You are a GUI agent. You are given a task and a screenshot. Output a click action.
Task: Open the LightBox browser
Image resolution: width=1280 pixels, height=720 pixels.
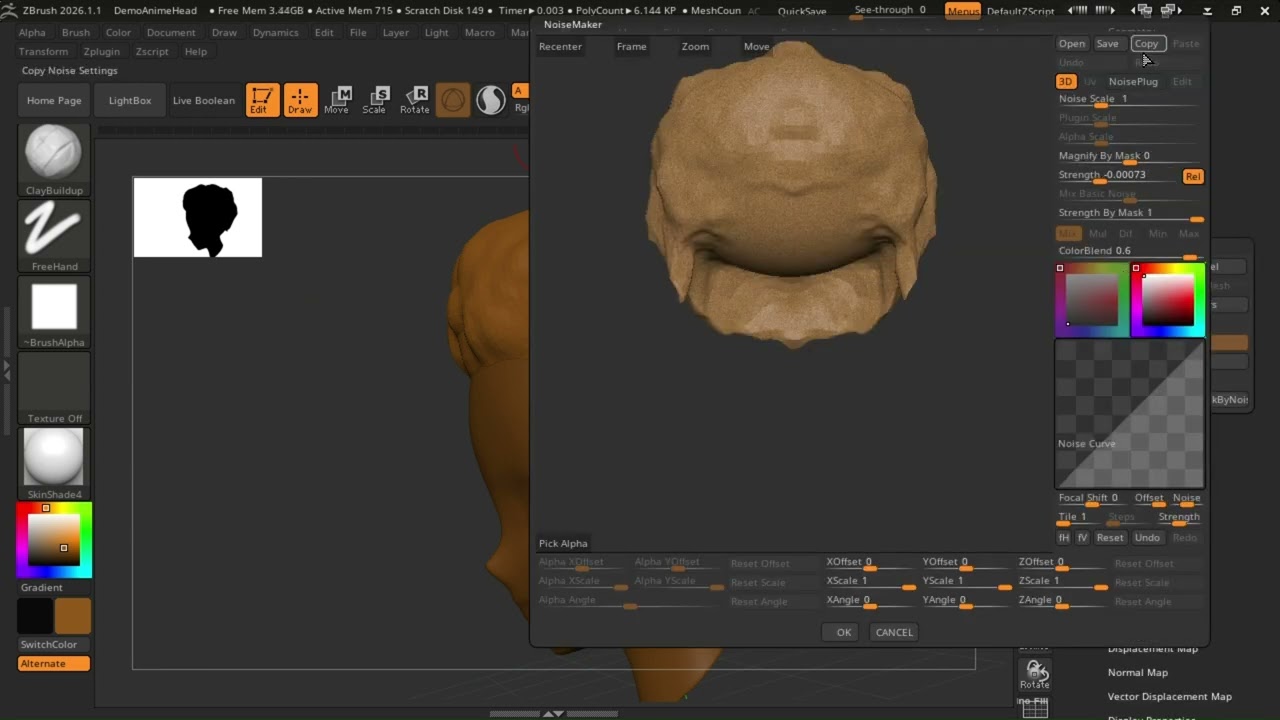click(130, 100)
